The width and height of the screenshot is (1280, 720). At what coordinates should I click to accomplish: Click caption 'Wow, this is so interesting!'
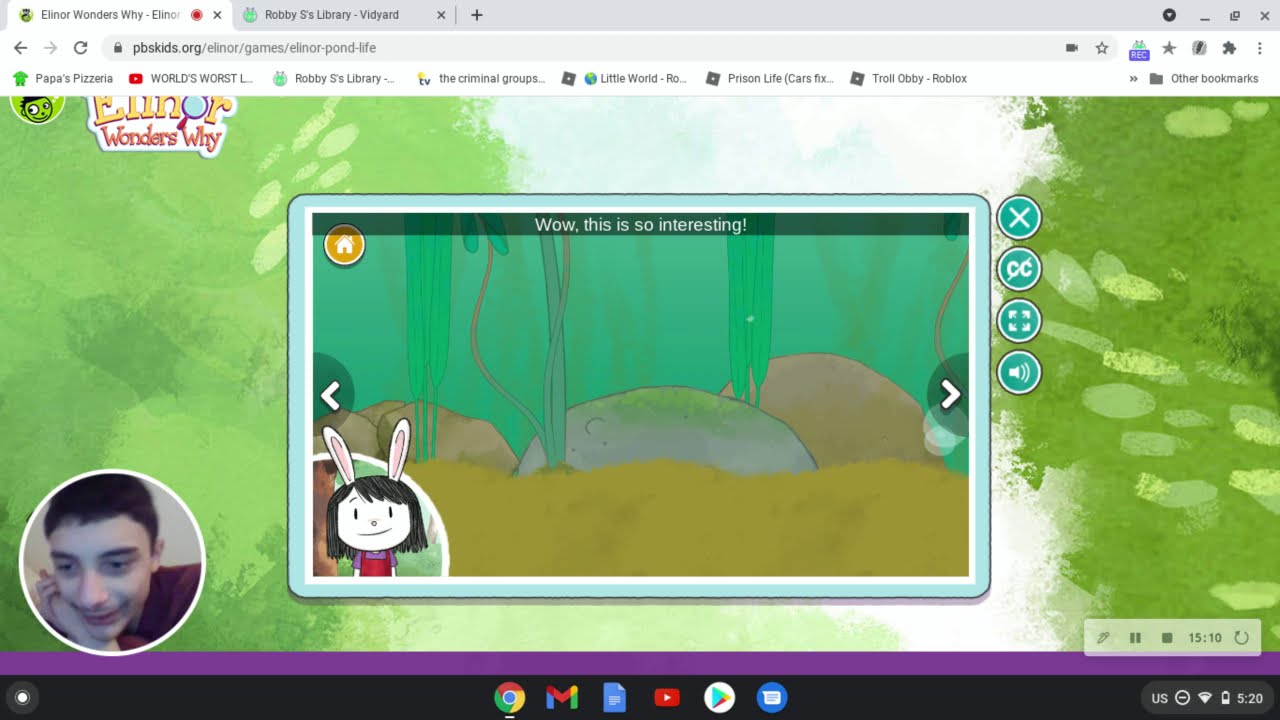[641, 224]
